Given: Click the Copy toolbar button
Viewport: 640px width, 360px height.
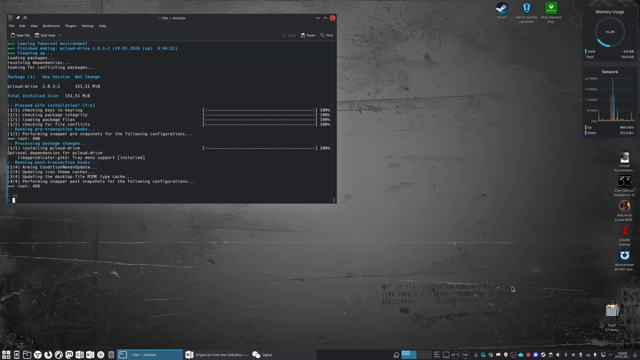Looking at the screenshot, I should click(x=289, y=35).
